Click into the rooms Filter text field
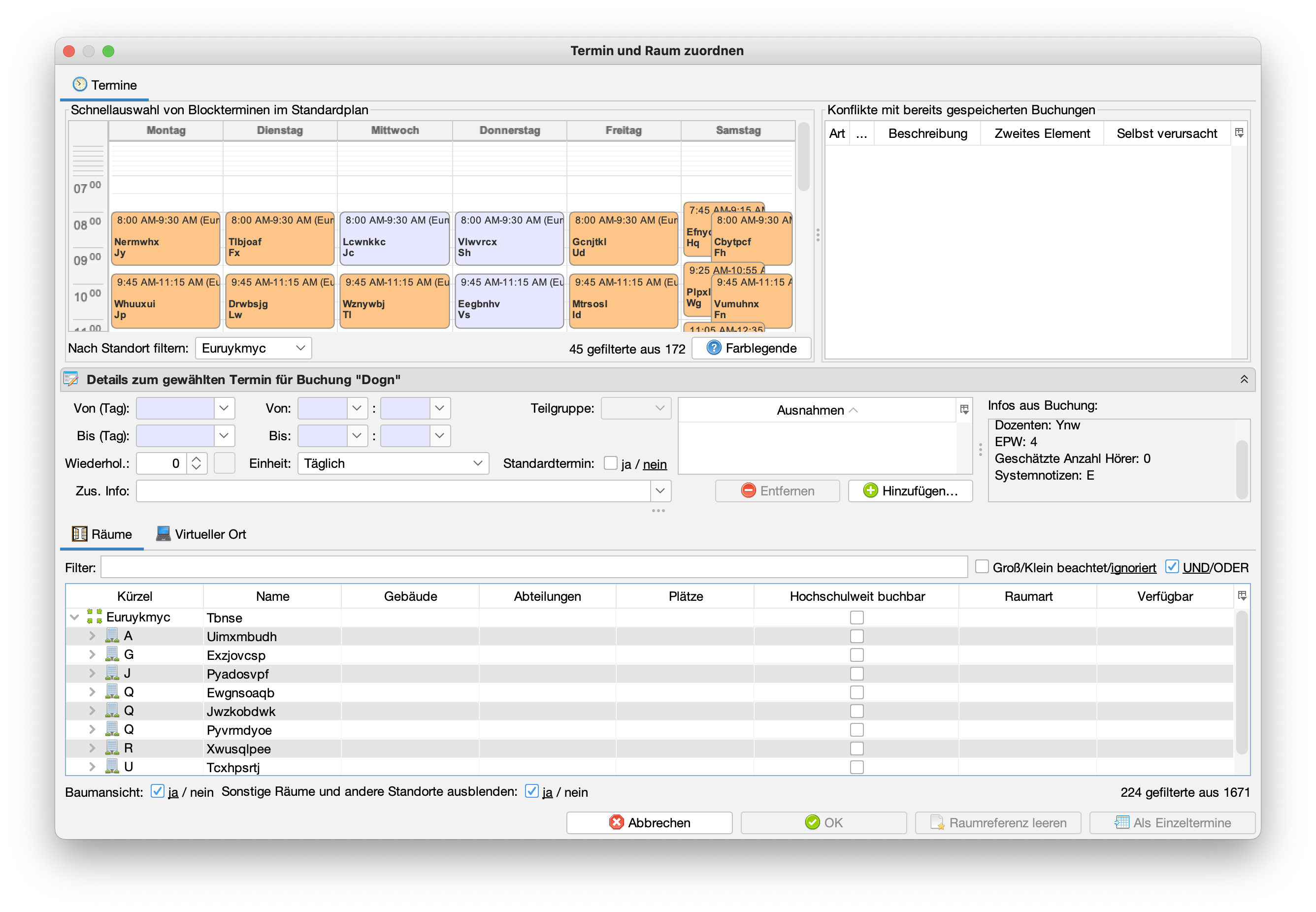Image resolution: width=1316 pixels, height=912 pixels. pos(534,567)
